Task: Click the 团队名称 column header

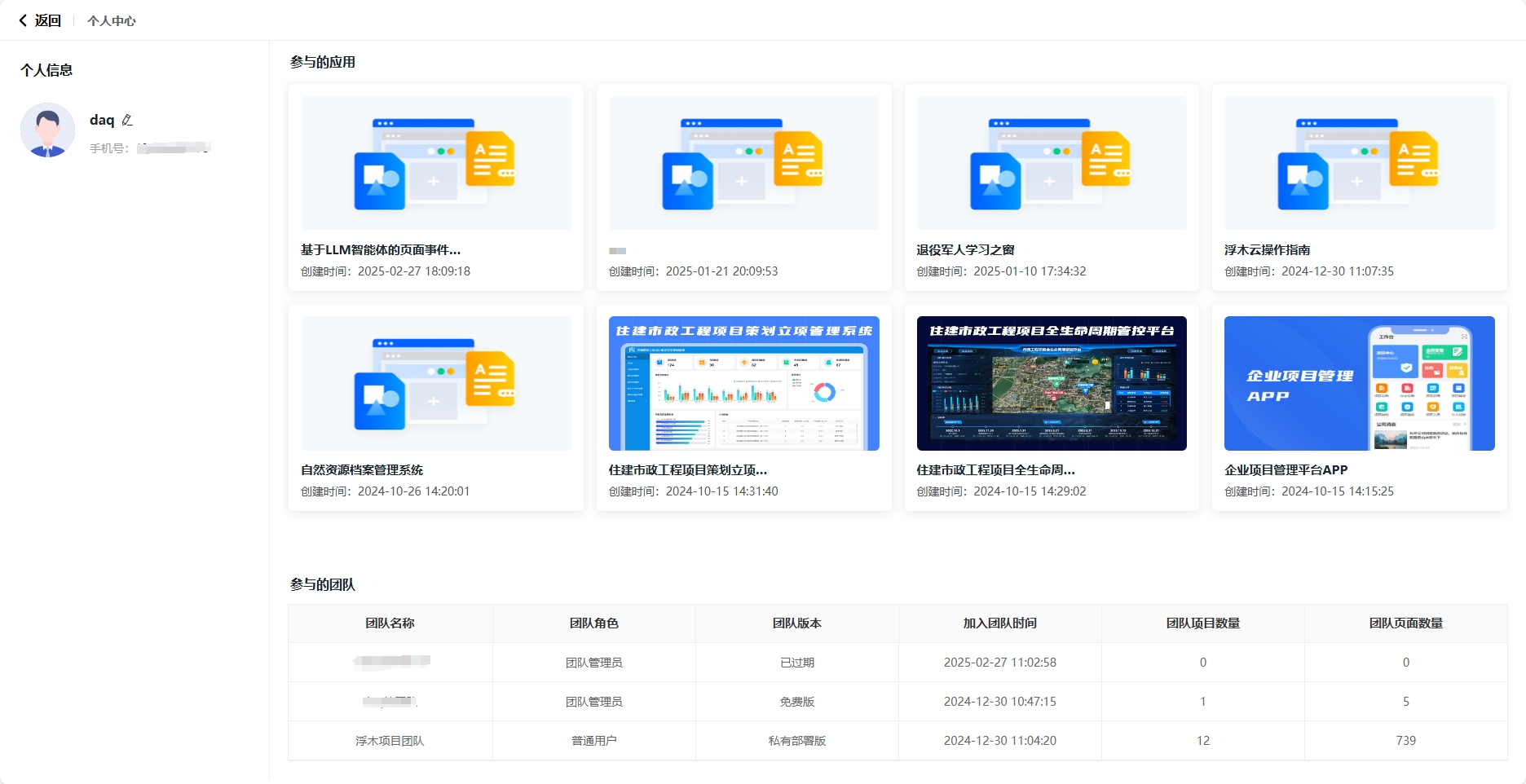Action: click(x=390, y=623)
